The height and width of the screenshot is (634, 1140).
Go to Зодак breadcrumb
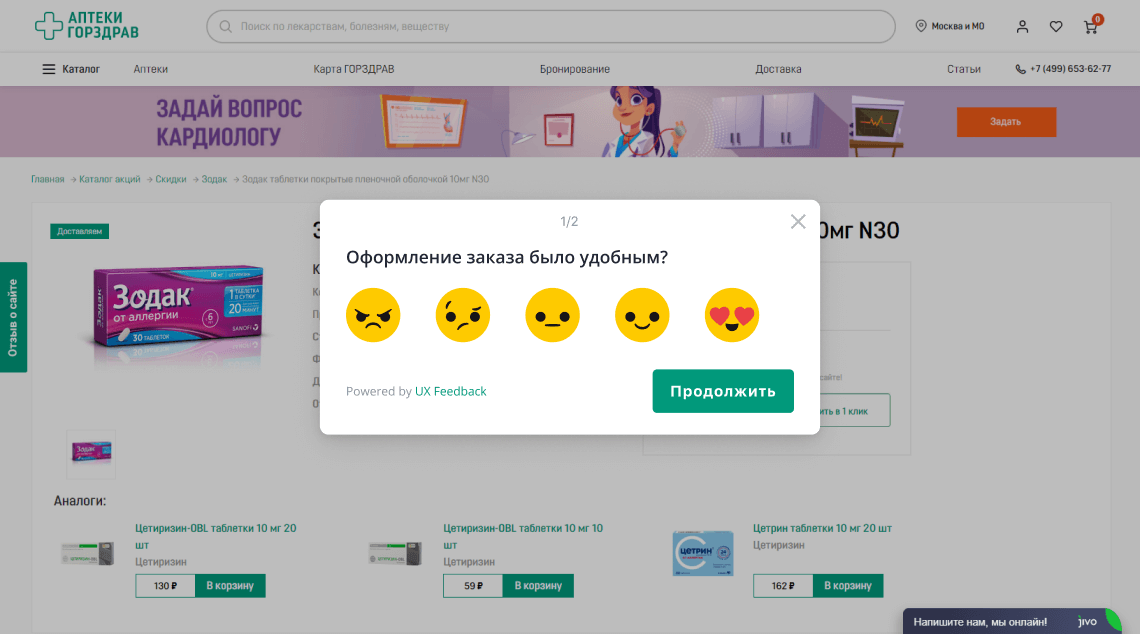(x=214, y=179)
